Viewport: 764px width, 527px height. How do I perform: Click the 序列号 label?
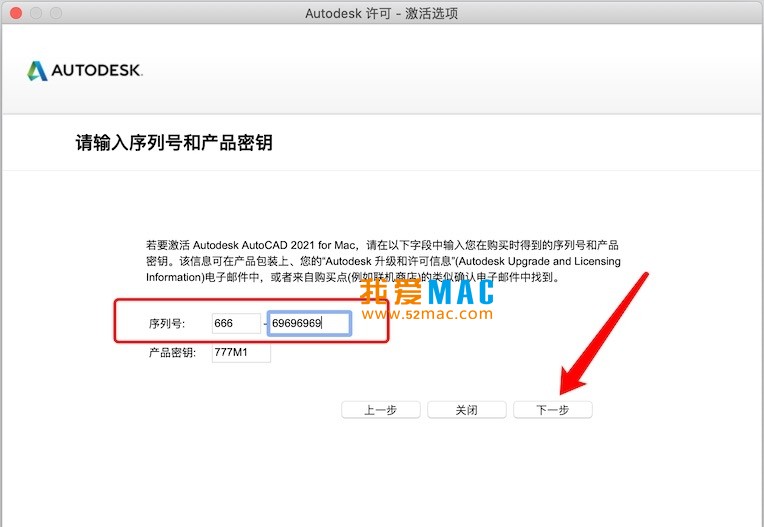(x=167, y=323)
